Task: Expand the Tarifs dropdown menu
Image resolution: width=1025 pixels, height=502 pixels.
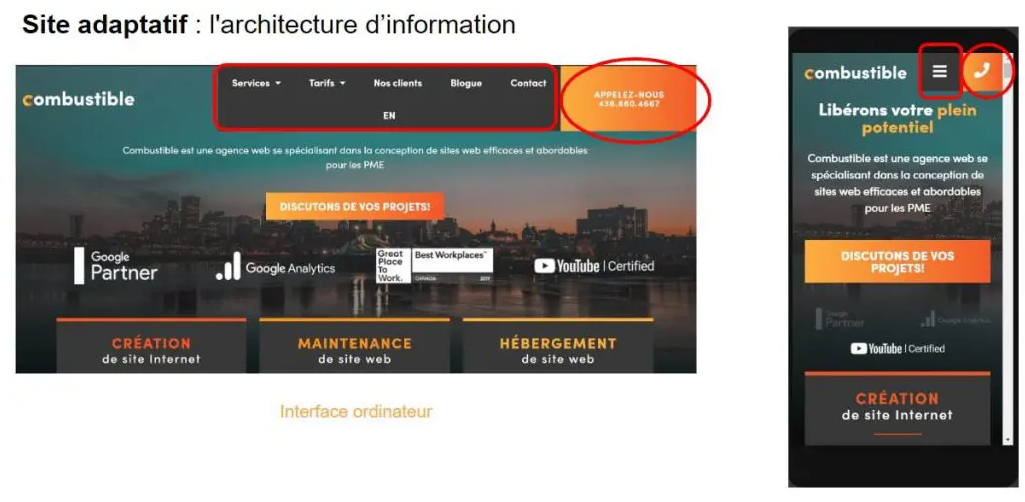Action: click(327, 83)
